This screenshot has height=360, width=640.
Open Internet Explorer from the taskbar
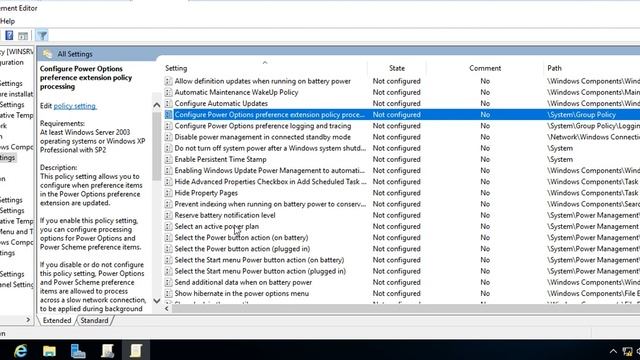tap(20, 351)
